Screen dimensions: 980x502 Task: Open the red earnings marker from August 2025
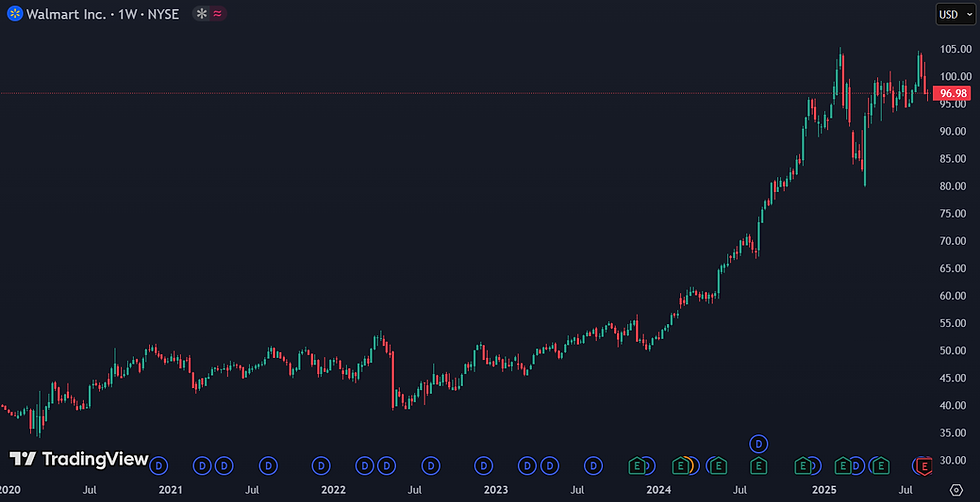(924, 466)
